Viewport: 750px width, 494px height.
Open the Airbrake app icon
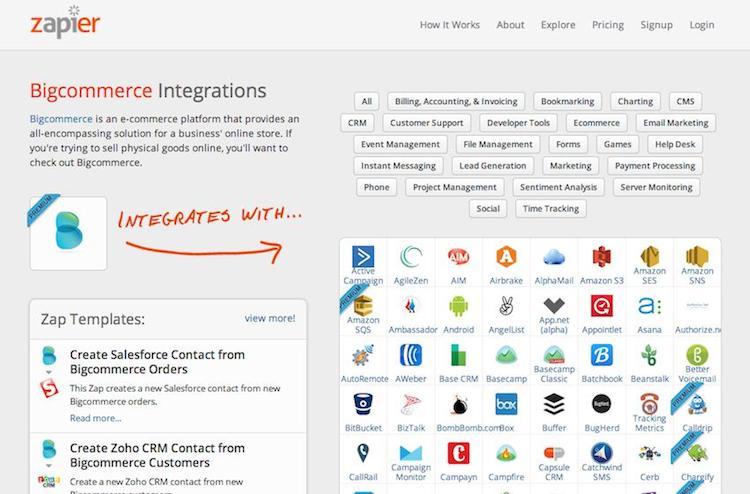[x=506, y=256]
